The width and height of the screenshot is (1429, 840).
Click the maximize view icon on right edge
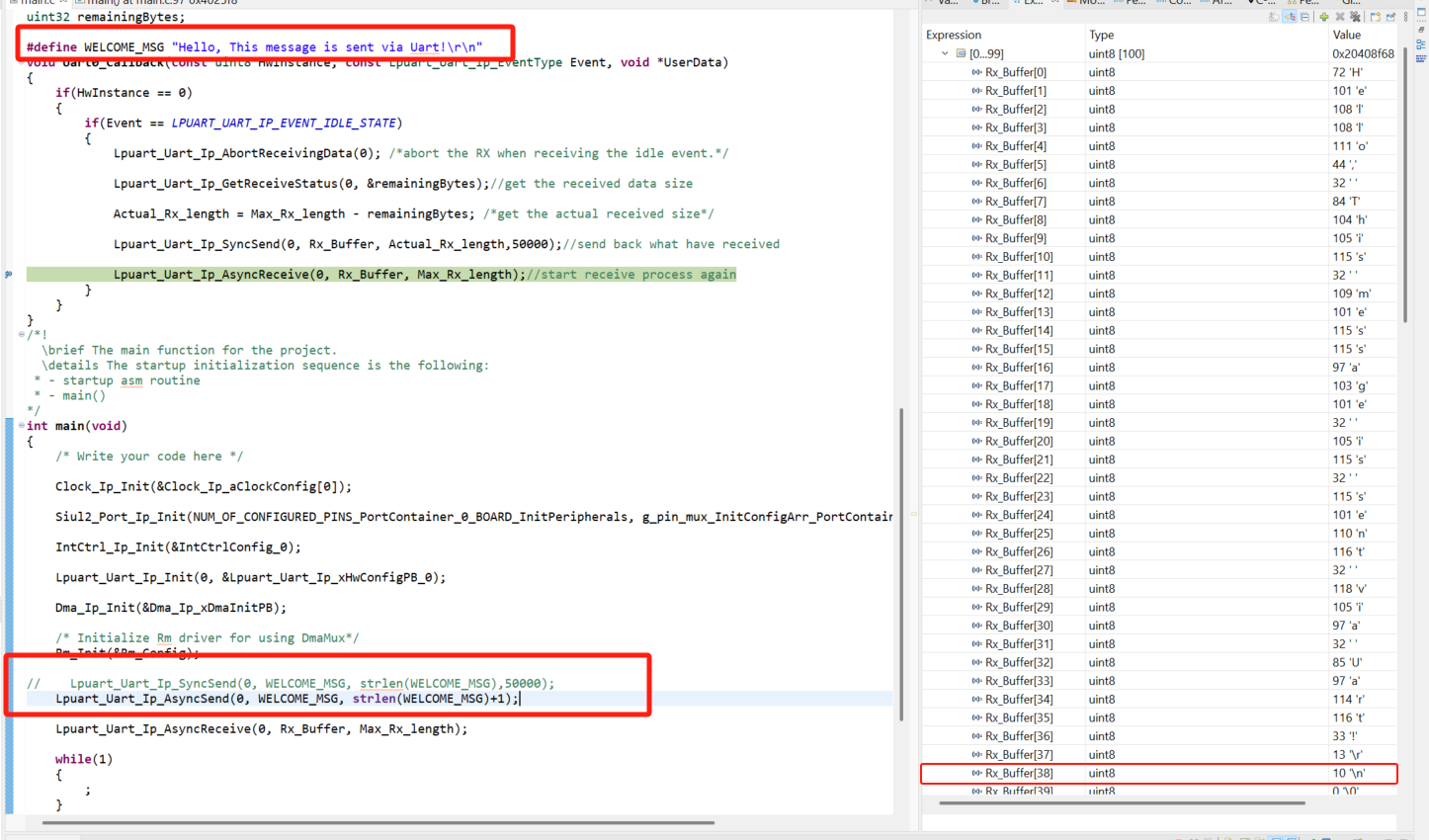coord(1422,13)
